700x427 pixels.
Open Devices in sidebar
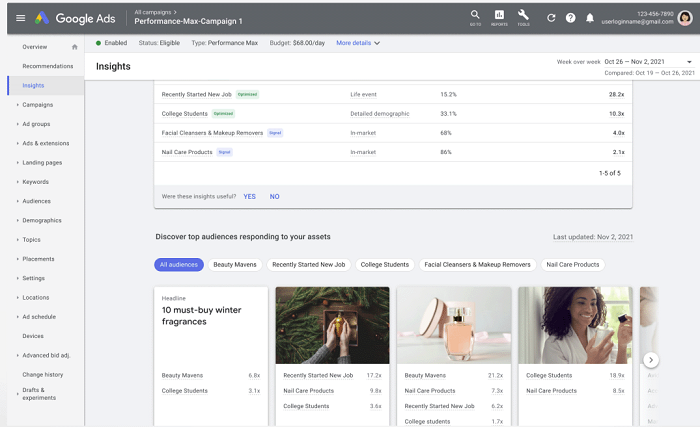[33, 336]
